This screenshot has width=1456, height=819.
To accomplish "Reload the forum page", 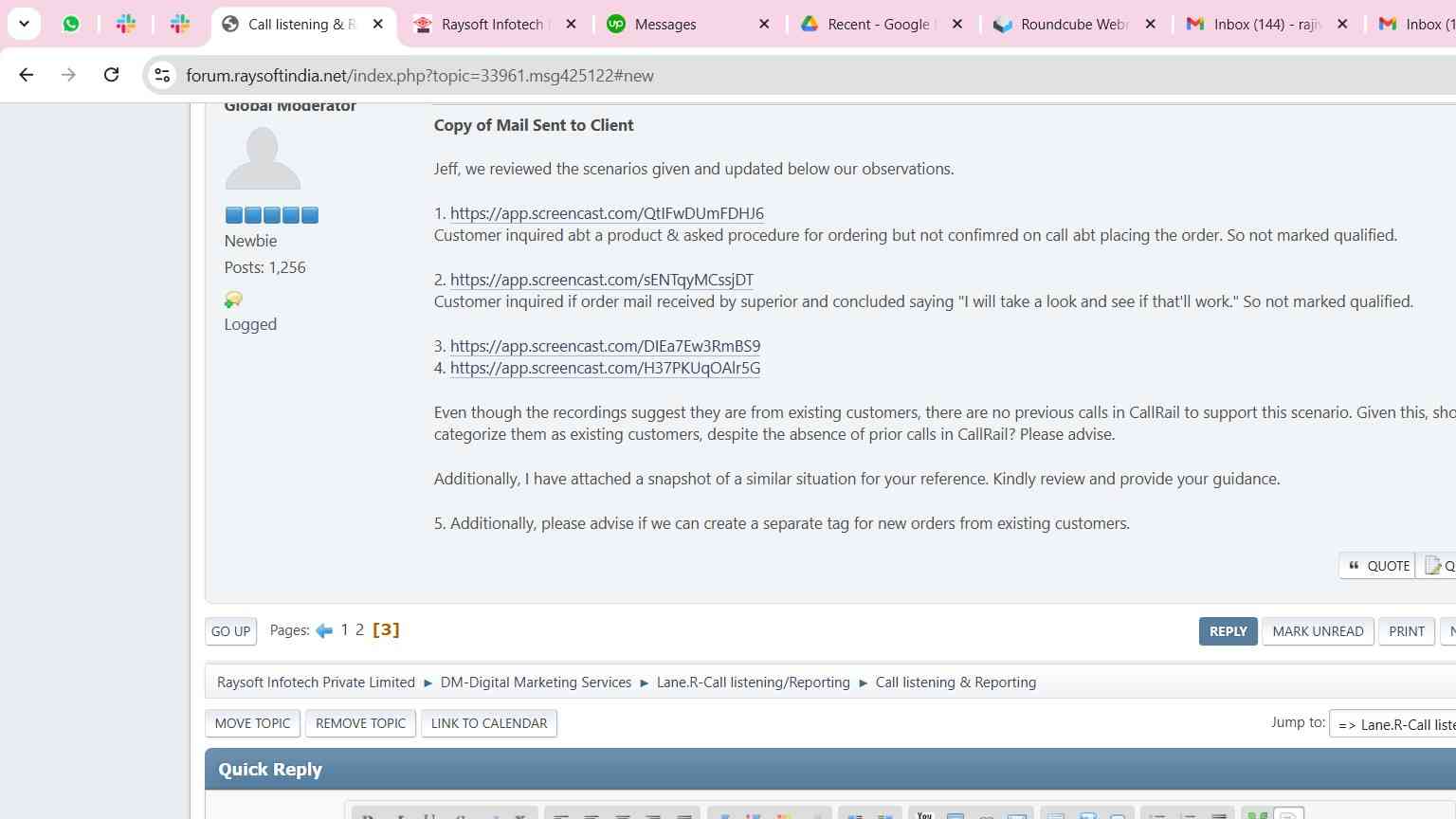I will (111, 75).
